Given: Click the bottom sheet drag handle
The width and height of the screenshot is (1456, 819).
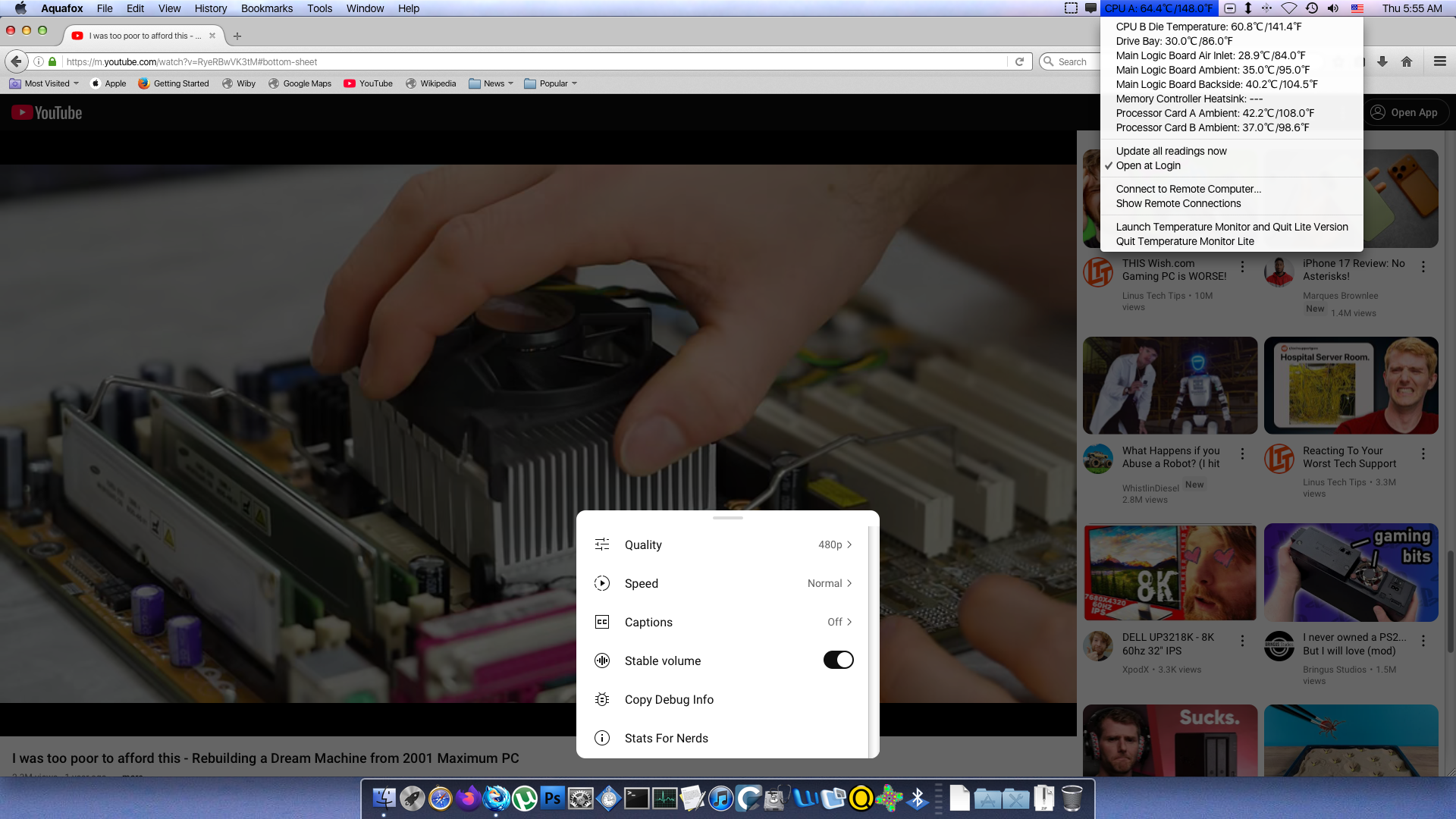Looking at the screenshot, I should click(x=728, y=518).
